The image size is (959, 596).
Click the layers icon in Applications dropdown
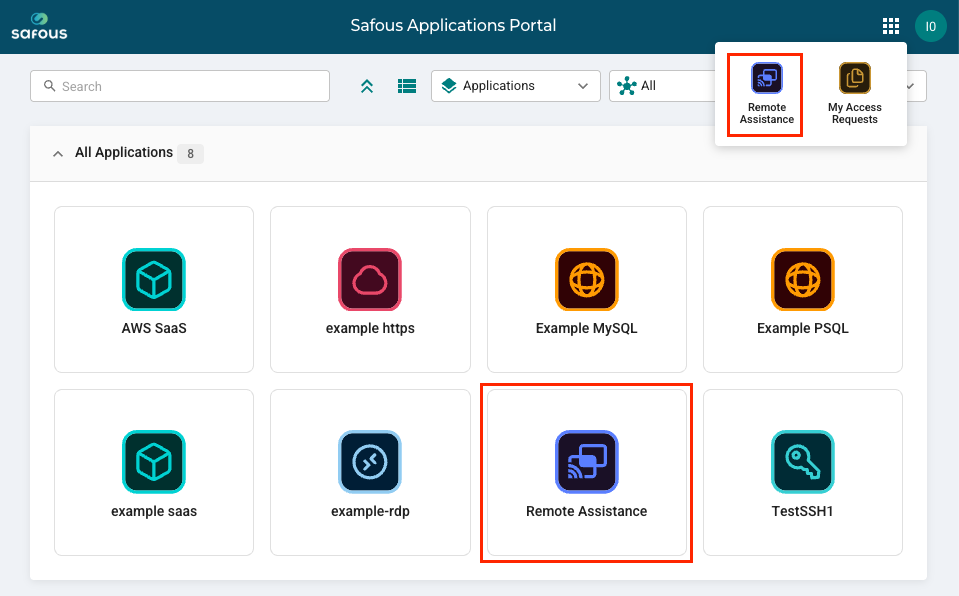[449, 86]
